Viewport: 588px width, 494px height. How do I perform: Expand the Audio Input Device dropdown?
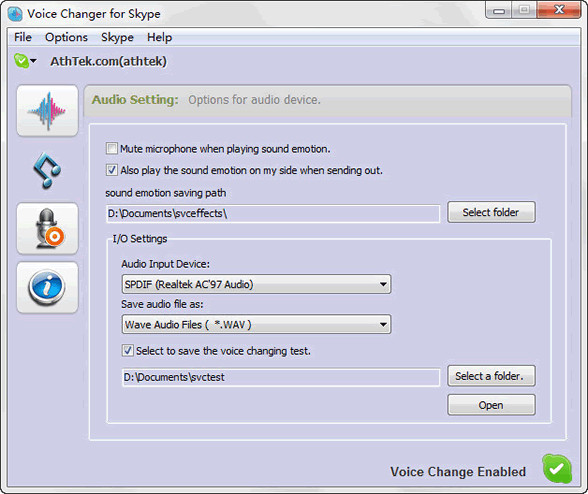[x=383, y=284]
